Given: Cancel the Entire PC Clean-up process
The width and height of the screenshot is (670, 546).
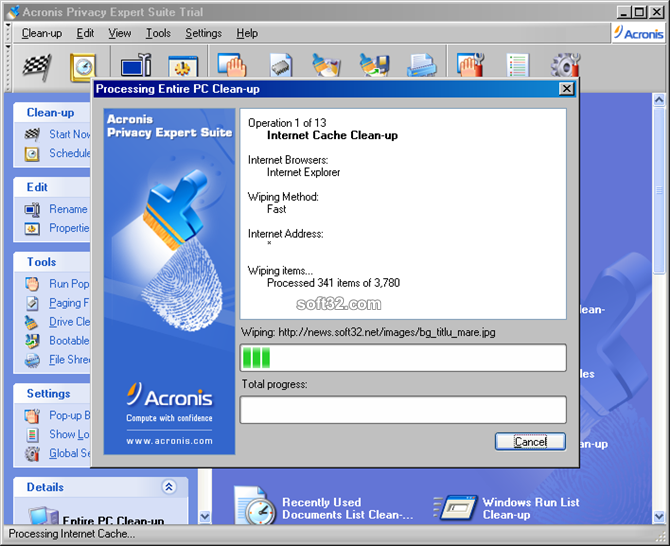Looking at the screenshot, I should coord(530,441).
